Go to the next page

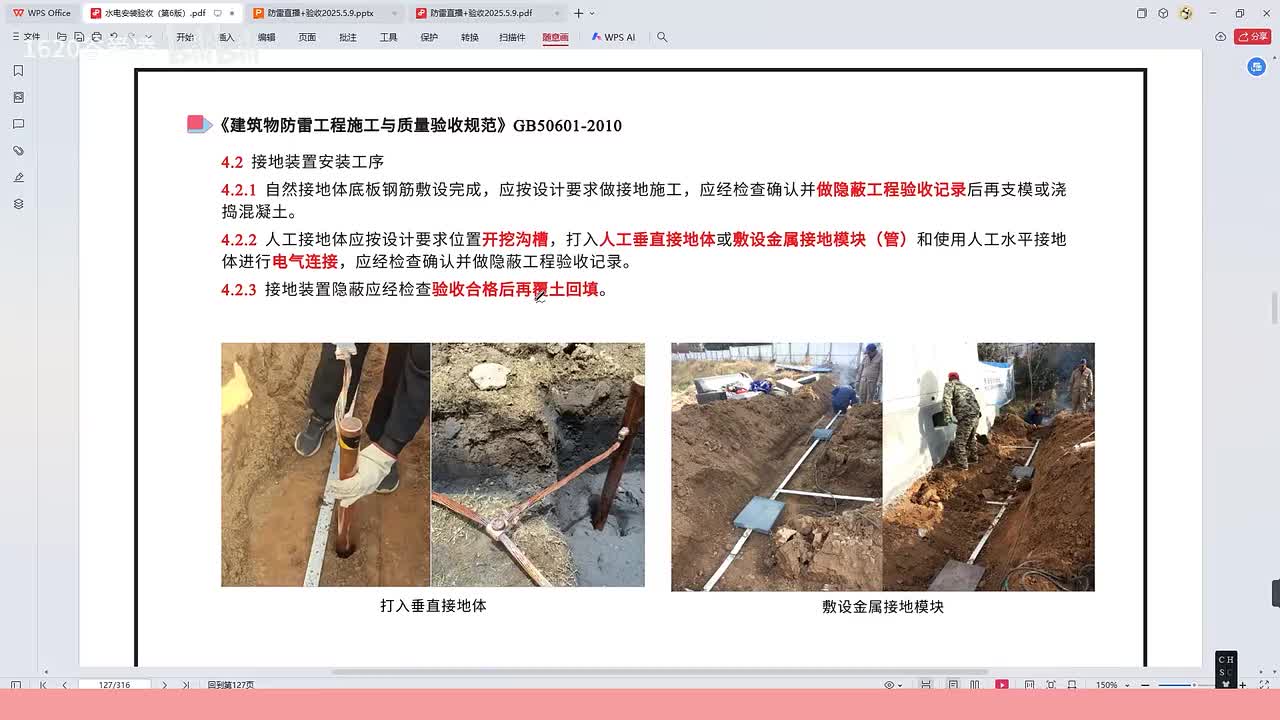[x=164, y=685]
